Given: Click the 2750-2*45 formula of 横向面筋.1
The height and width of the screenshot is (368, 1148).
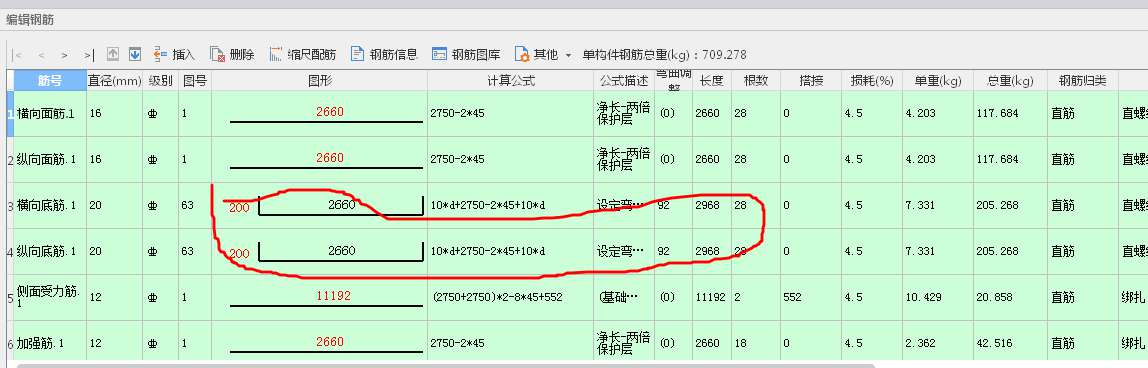Looking at the screenshot, I should click(x=510, y=113).
